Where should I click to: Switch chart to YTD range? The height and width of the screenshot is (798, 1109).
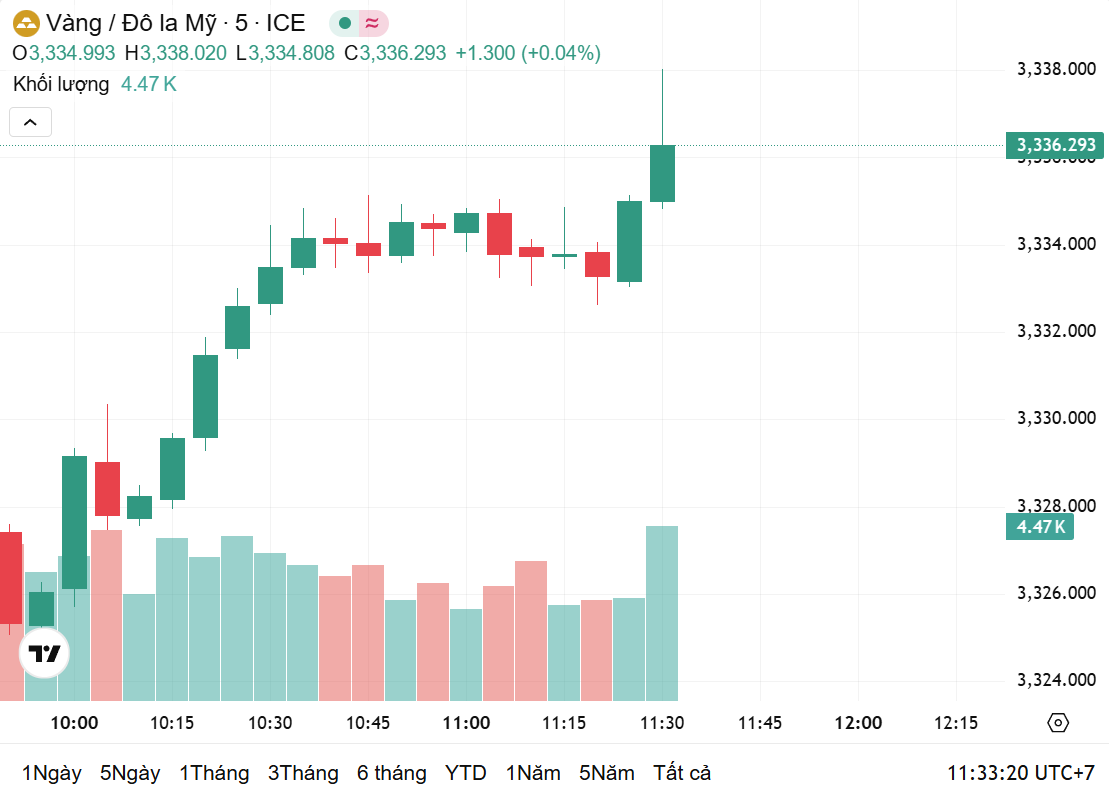[465, 773]
